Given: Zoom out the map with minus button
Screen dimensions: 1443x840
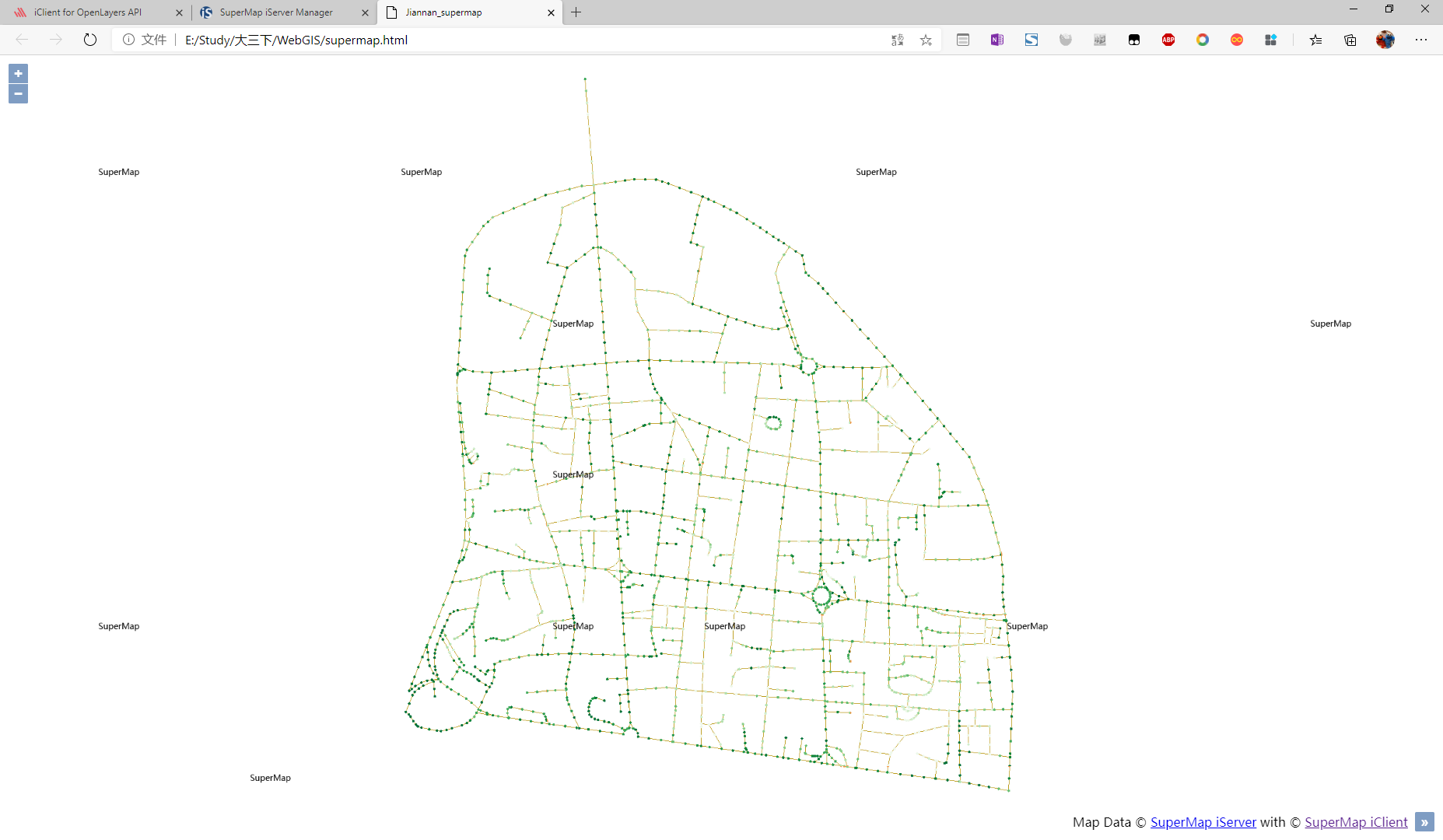Looking at the screenshot, I should [x=18, y=93].
